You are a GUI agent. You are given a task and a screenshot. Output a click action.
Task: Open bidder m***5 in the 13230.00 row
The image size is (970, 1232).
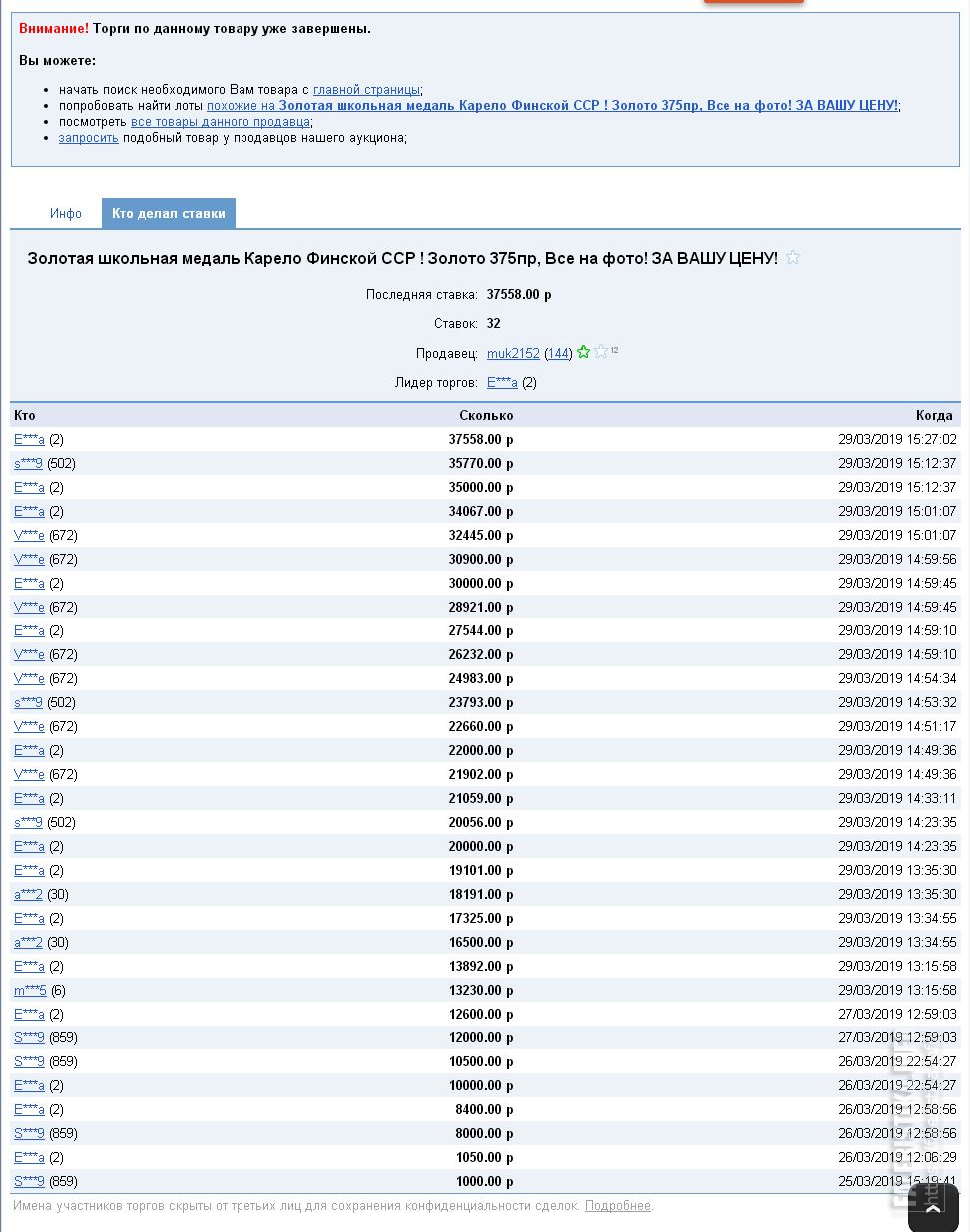pyautogui.click(x=30, y=991)
